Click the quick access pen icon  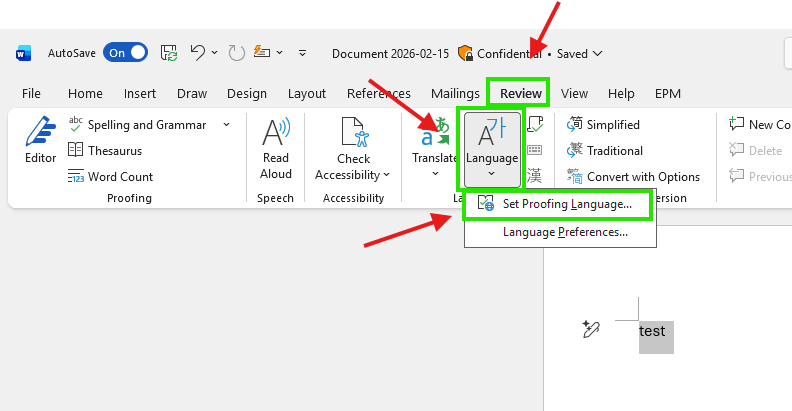point(262,52)
